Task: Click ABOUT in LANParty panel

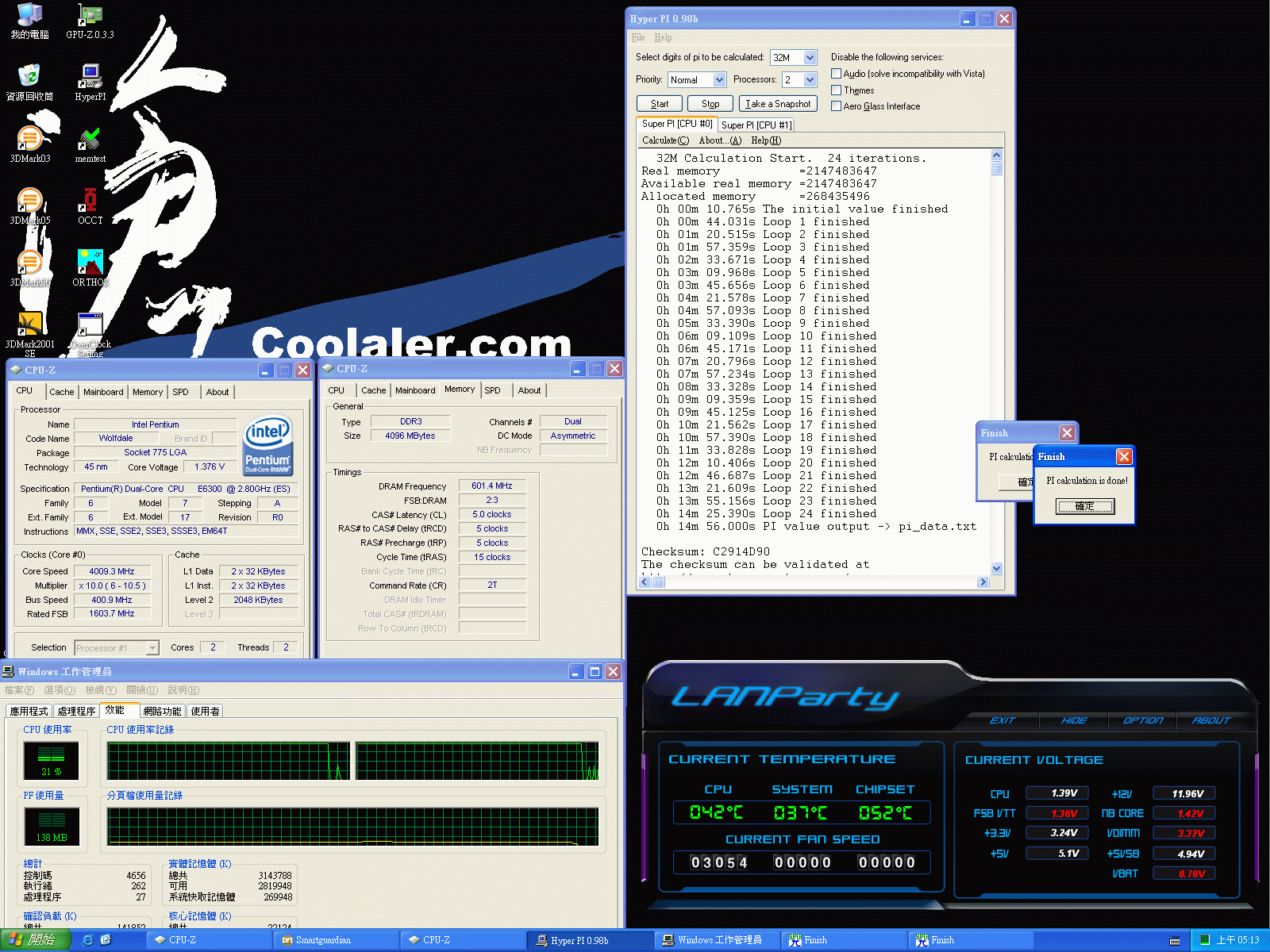Action: [x=1211, y=720]
